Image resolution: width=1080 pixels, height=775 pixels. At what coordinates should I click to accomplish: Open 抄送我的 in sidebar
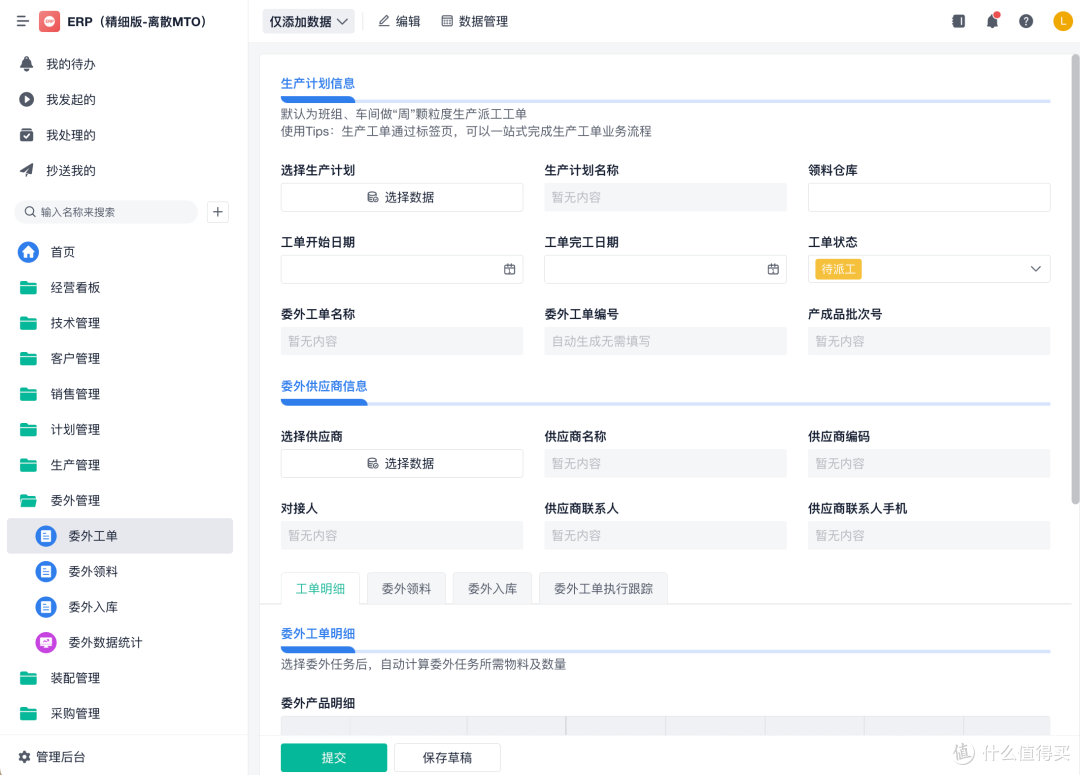[x=70, y=170]
